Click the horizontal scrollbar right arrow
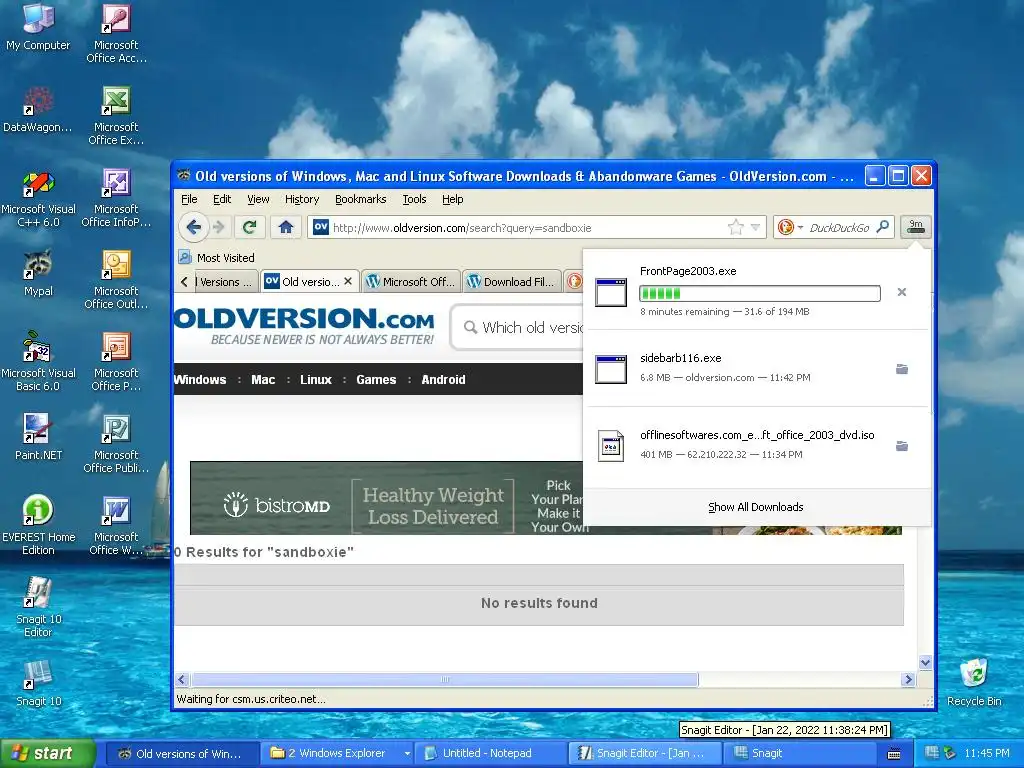1024x768 pixels. coord(908,679)
